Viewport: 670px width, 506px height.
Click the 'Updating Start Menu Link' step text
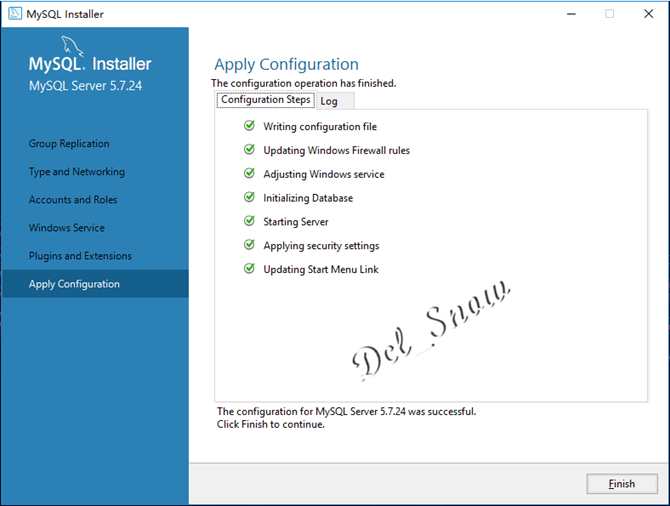coord(320,270)
